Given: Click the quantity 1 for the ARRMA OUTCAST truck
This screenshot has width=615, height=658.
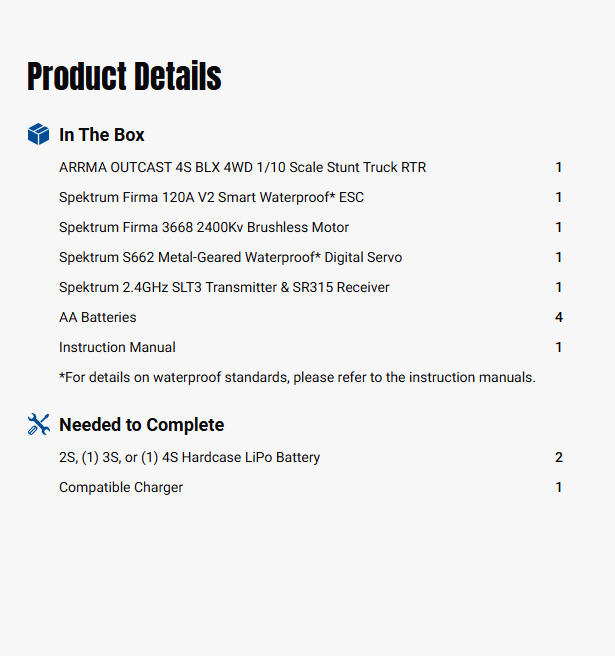Looking at the screenshot, I should click(559, 167).
